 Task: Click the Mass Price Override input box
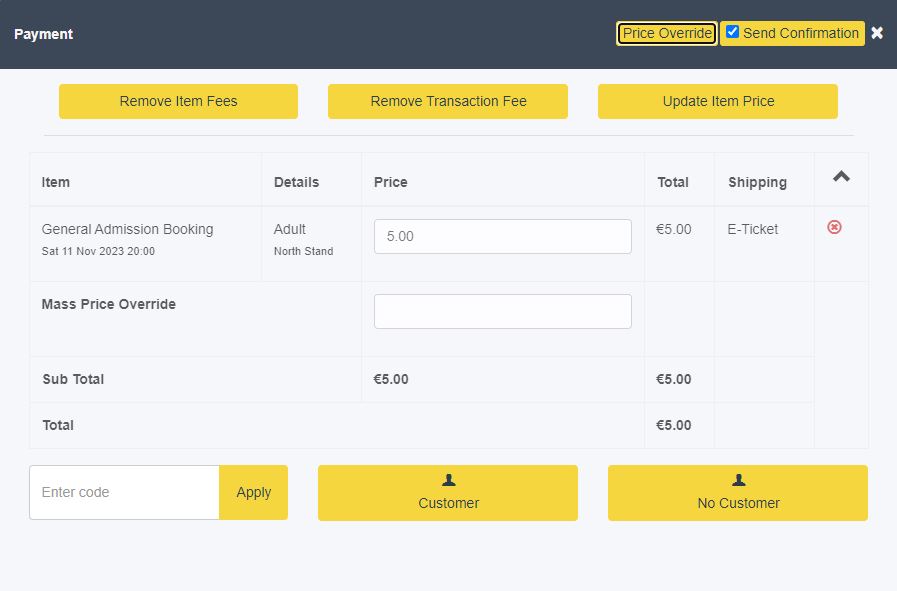503,311
